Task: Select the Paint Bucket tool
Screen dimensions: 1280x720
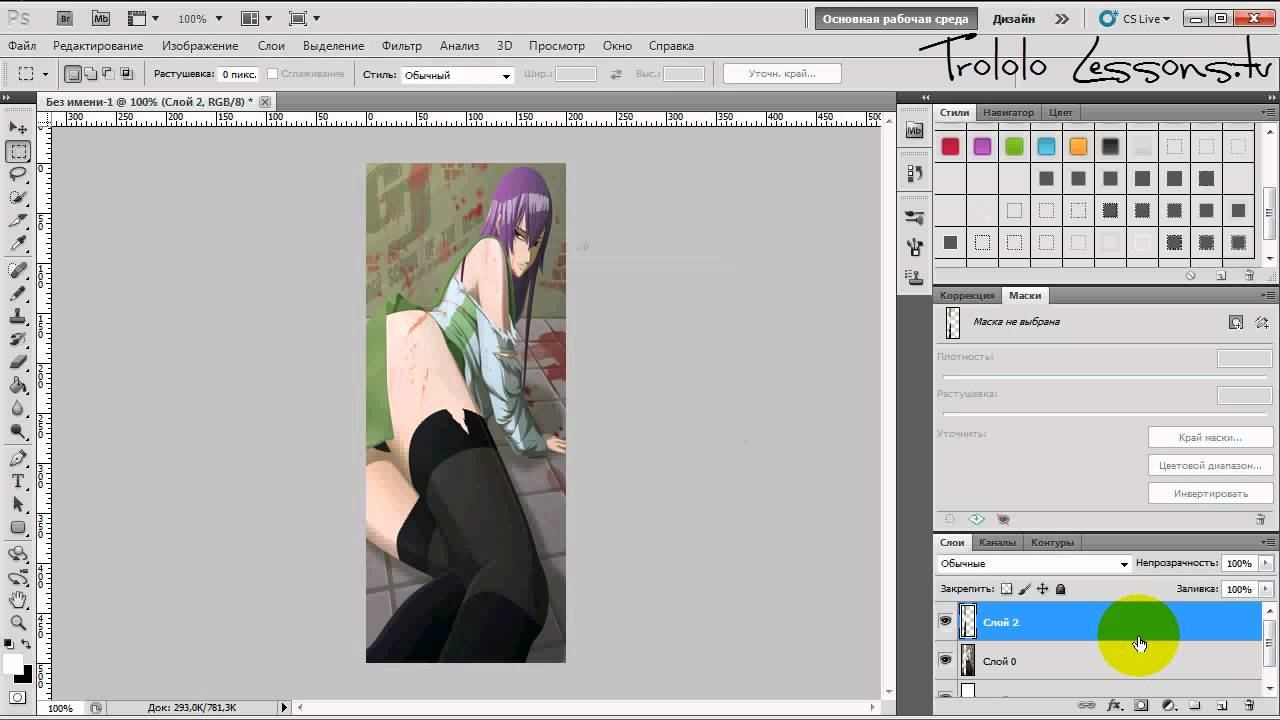Action: coord(18,385)
